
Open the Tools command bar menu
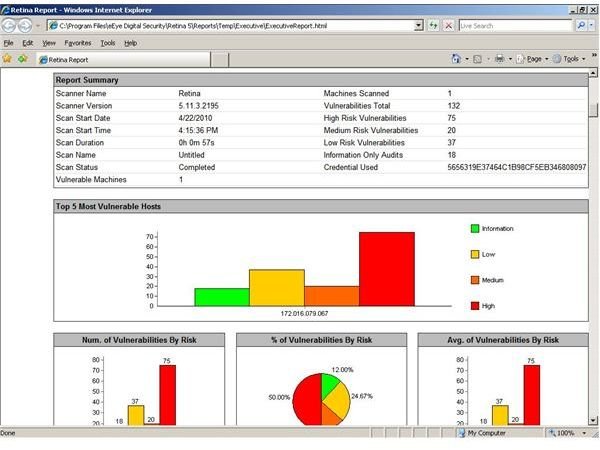[569, 59]
